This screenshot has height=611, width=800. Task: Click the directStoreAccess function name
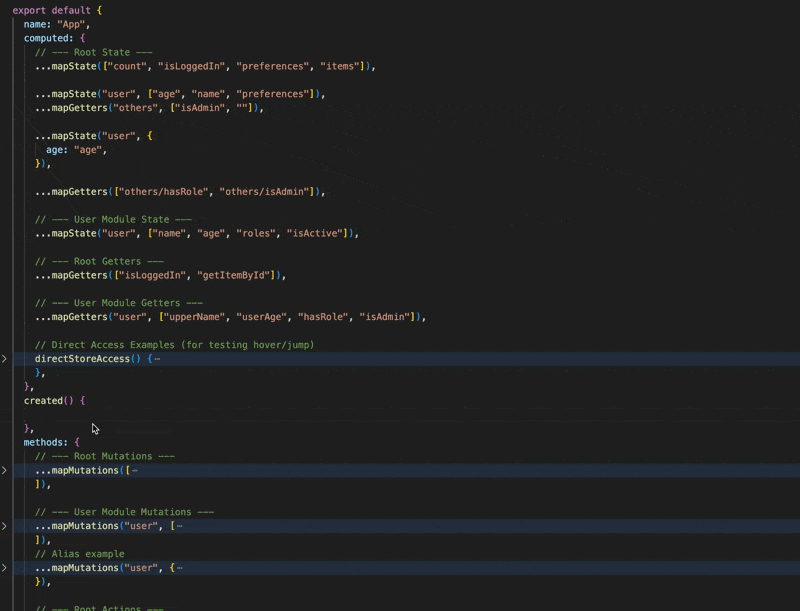82,359
